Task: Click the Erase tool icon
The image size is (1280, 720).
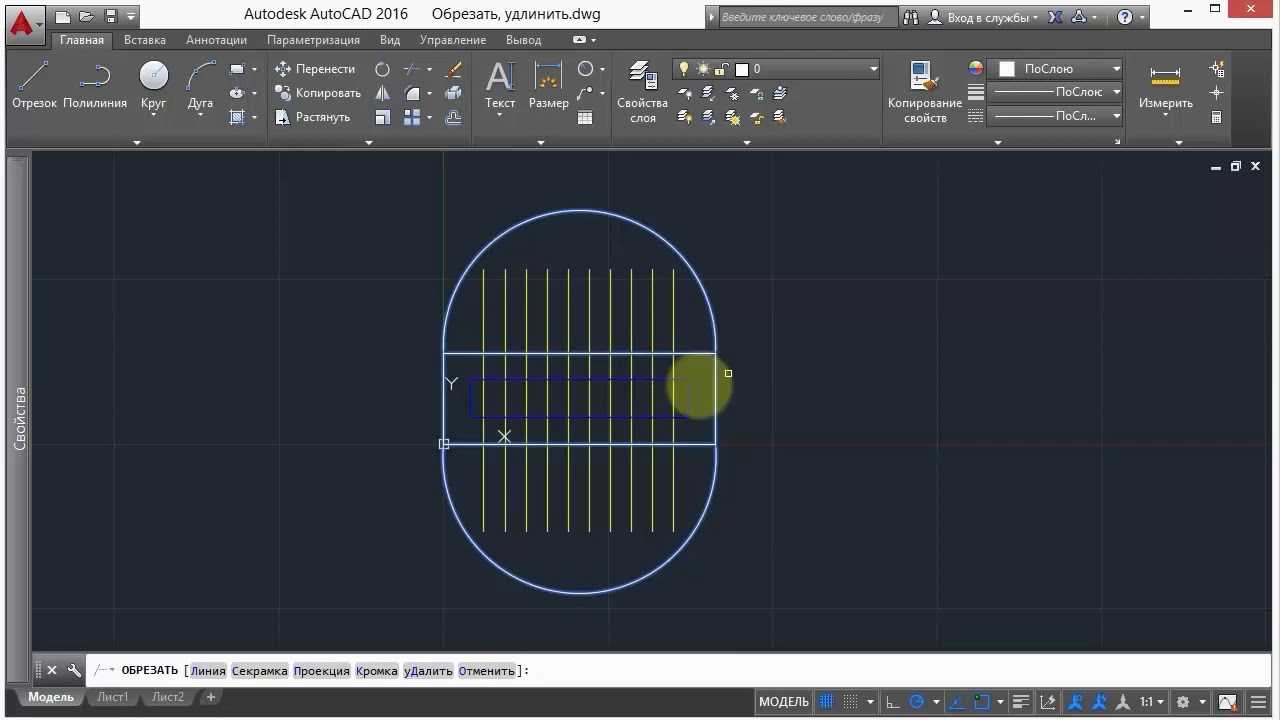Action: pos(453,69)
